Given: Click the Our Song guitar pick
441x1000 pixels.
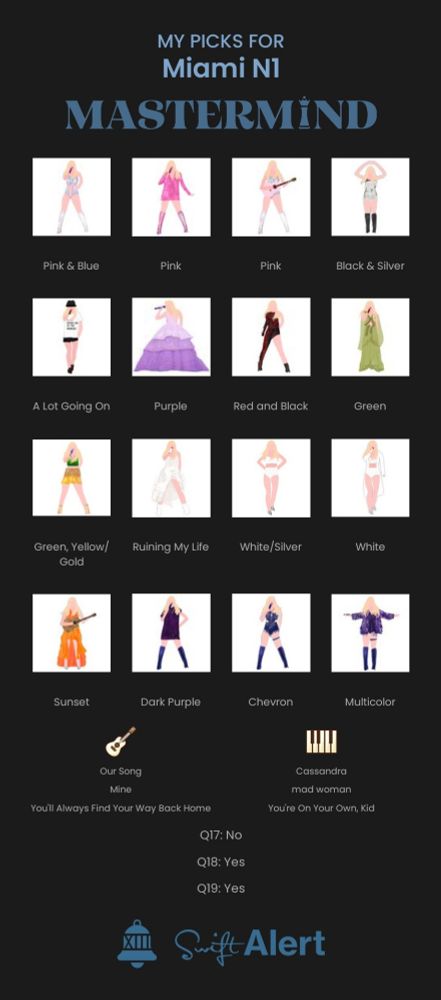Looking at the screenshot, I should (121, 771).
